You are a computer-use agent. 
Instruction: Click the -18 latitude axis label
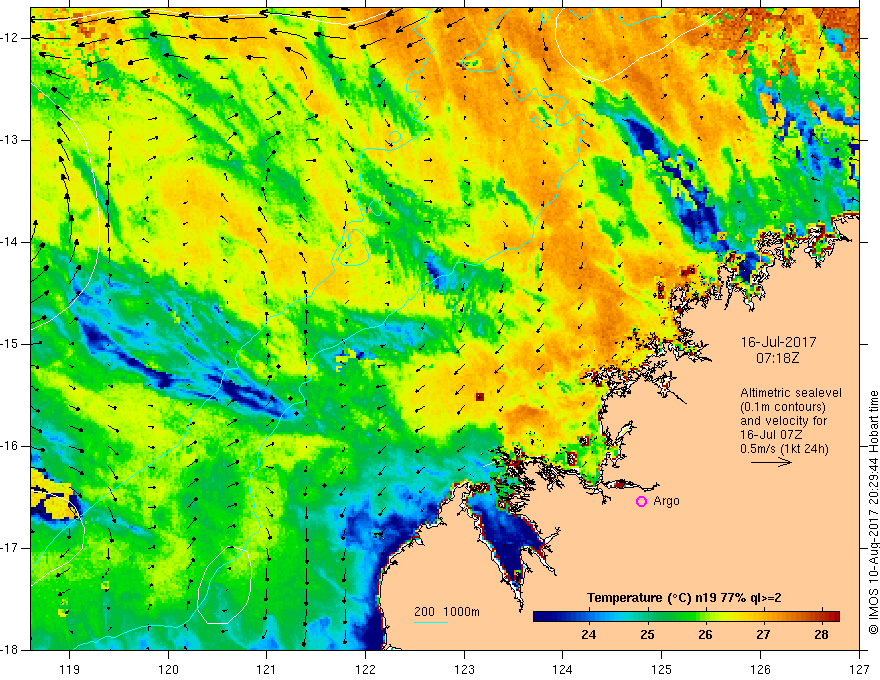coord(10,650)
